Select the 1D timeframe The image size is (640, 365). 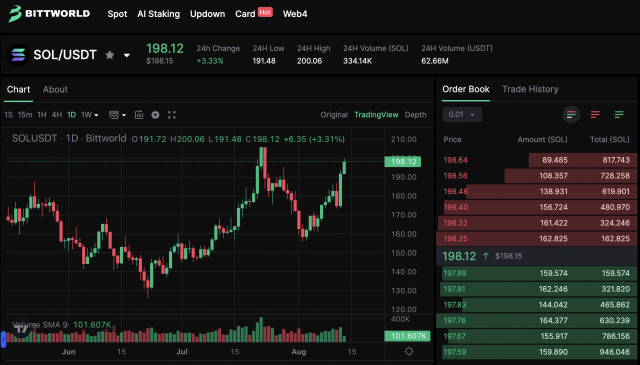pyautogui.click(x=71, y=115)
